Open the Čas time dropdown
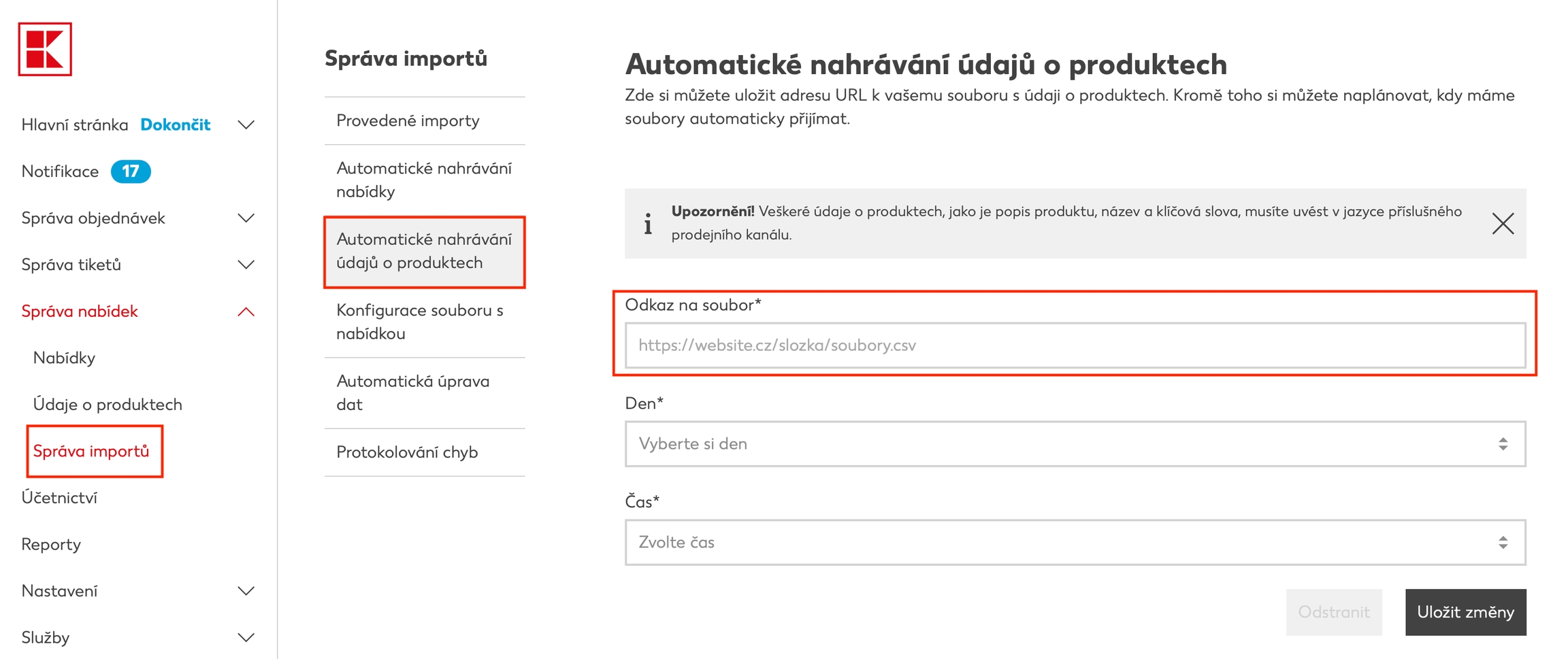Screen dimensions: 1568x659 [x=1075, y=543]
